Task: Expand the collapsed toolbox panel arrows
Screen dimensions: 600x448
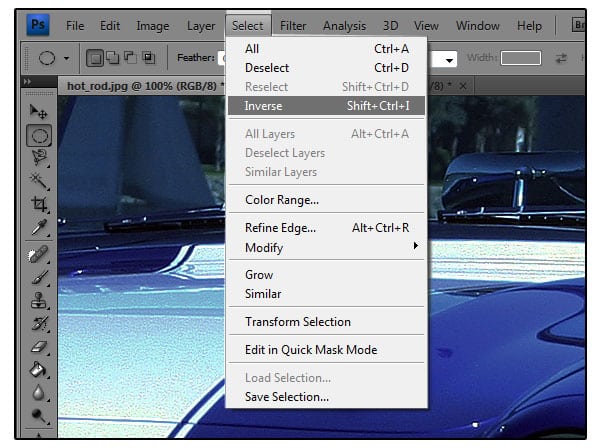Action: click(x=27, y=81)
